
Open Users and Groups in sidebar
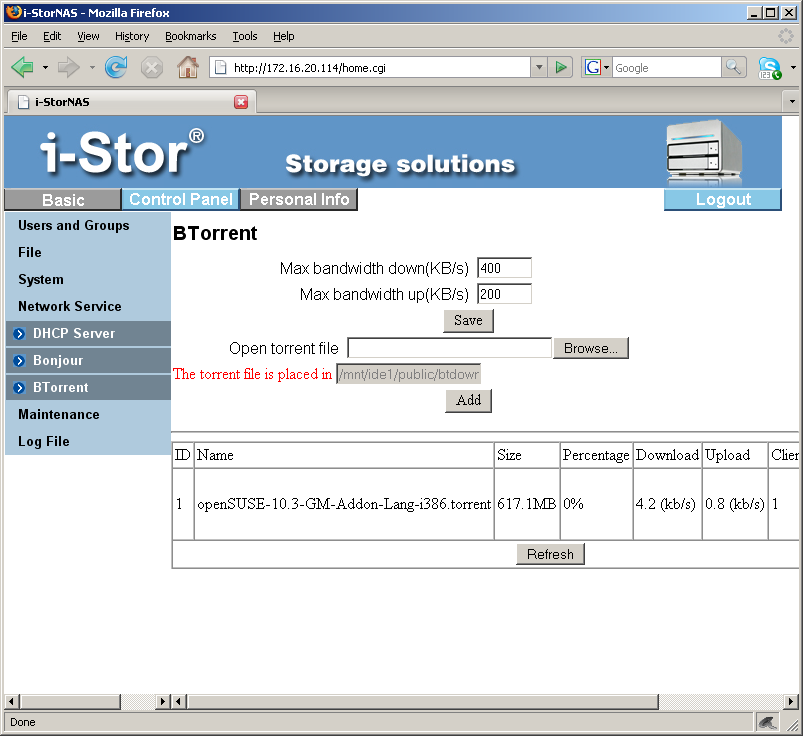tap(74, 225)
